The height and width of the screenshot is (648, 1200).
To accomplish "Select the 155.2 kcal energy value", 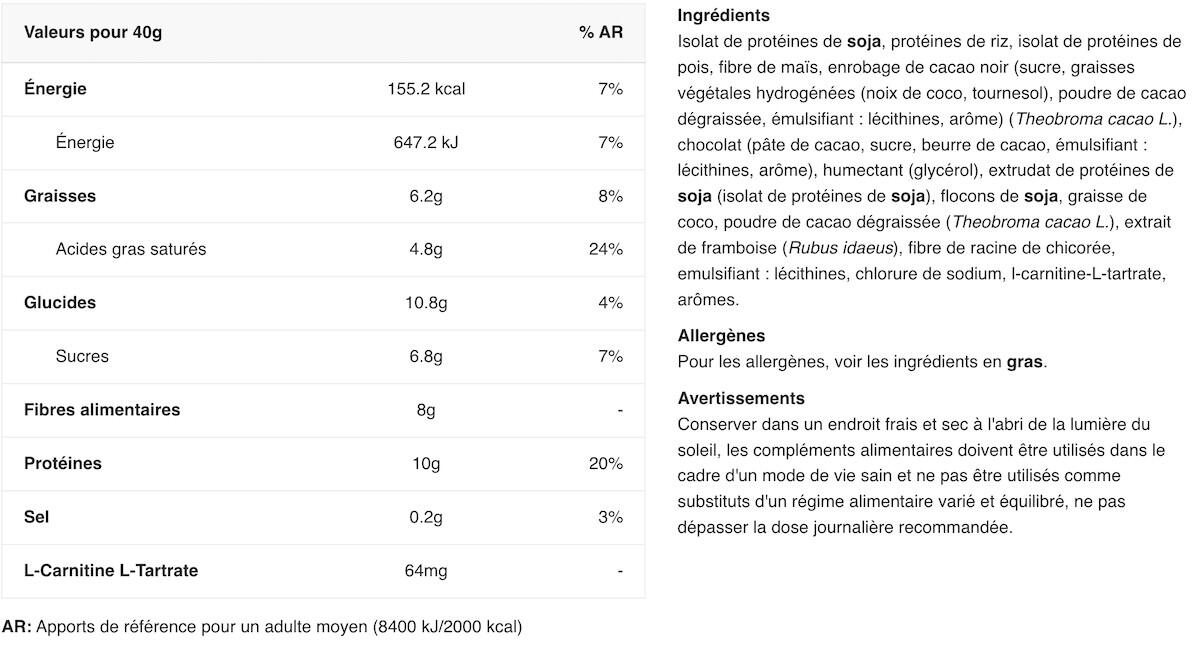I will click(x=426, y=89).
